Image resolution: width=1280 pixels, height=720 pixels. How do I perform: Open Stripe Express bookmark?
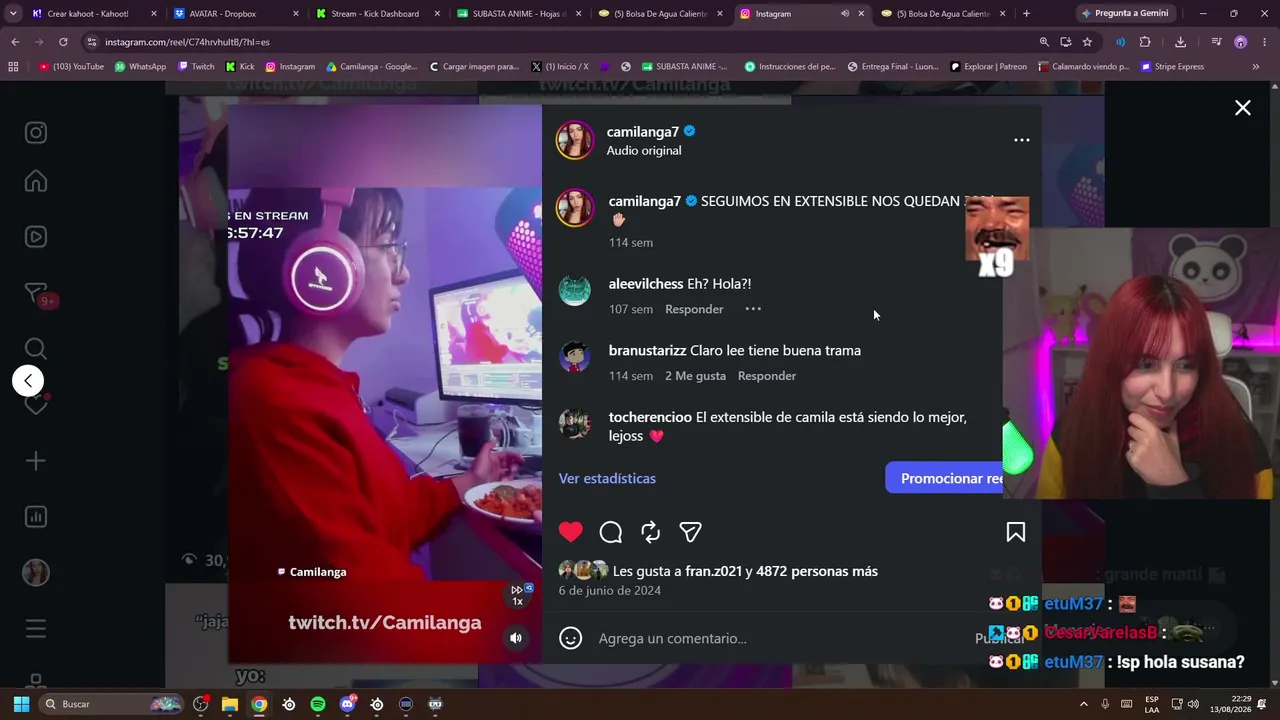coord(1173,67)
